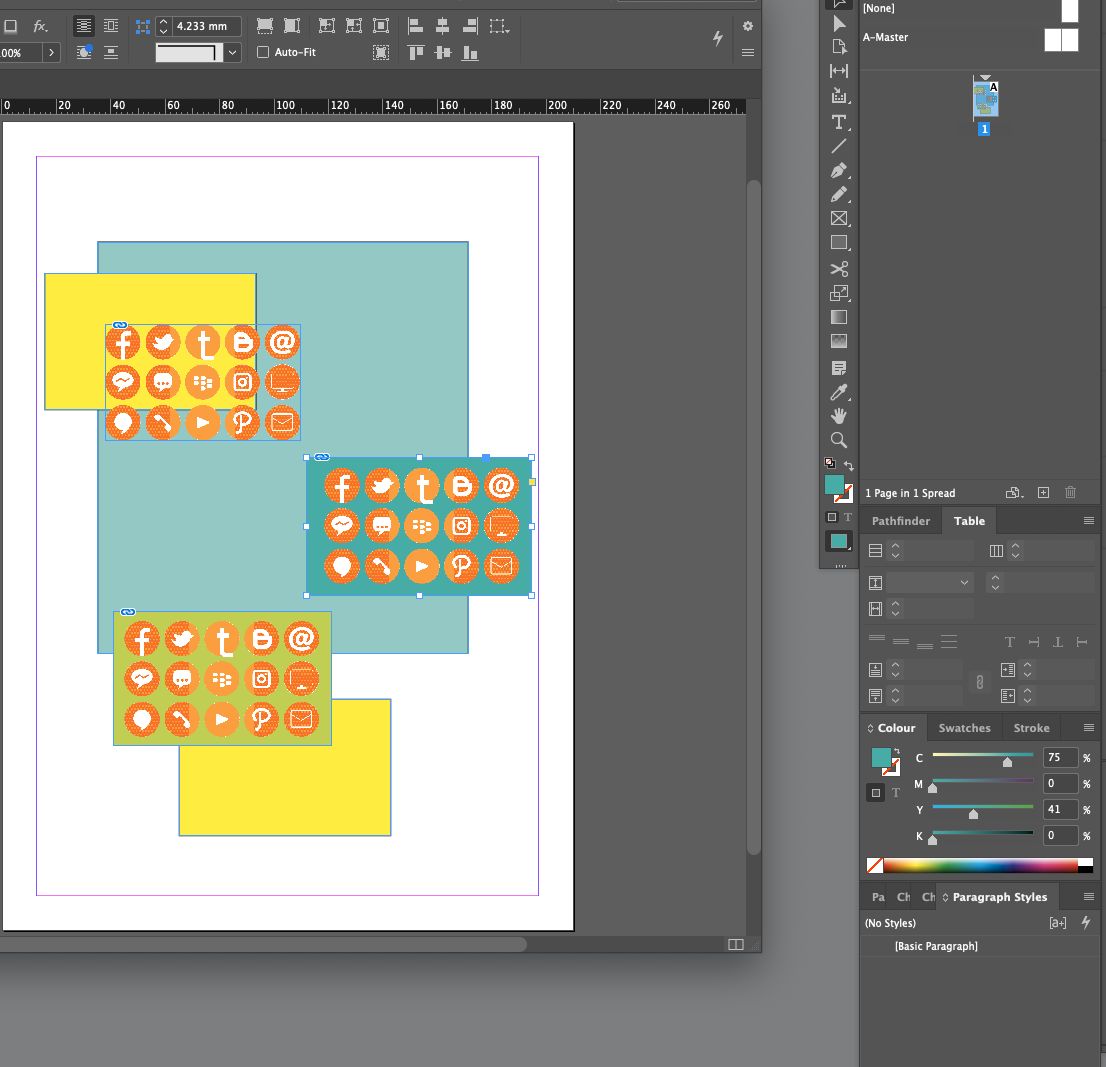The width and height of the screenshot is (1106, 1067).
Task: Select the Scissors tool
Action: [839, 269]
